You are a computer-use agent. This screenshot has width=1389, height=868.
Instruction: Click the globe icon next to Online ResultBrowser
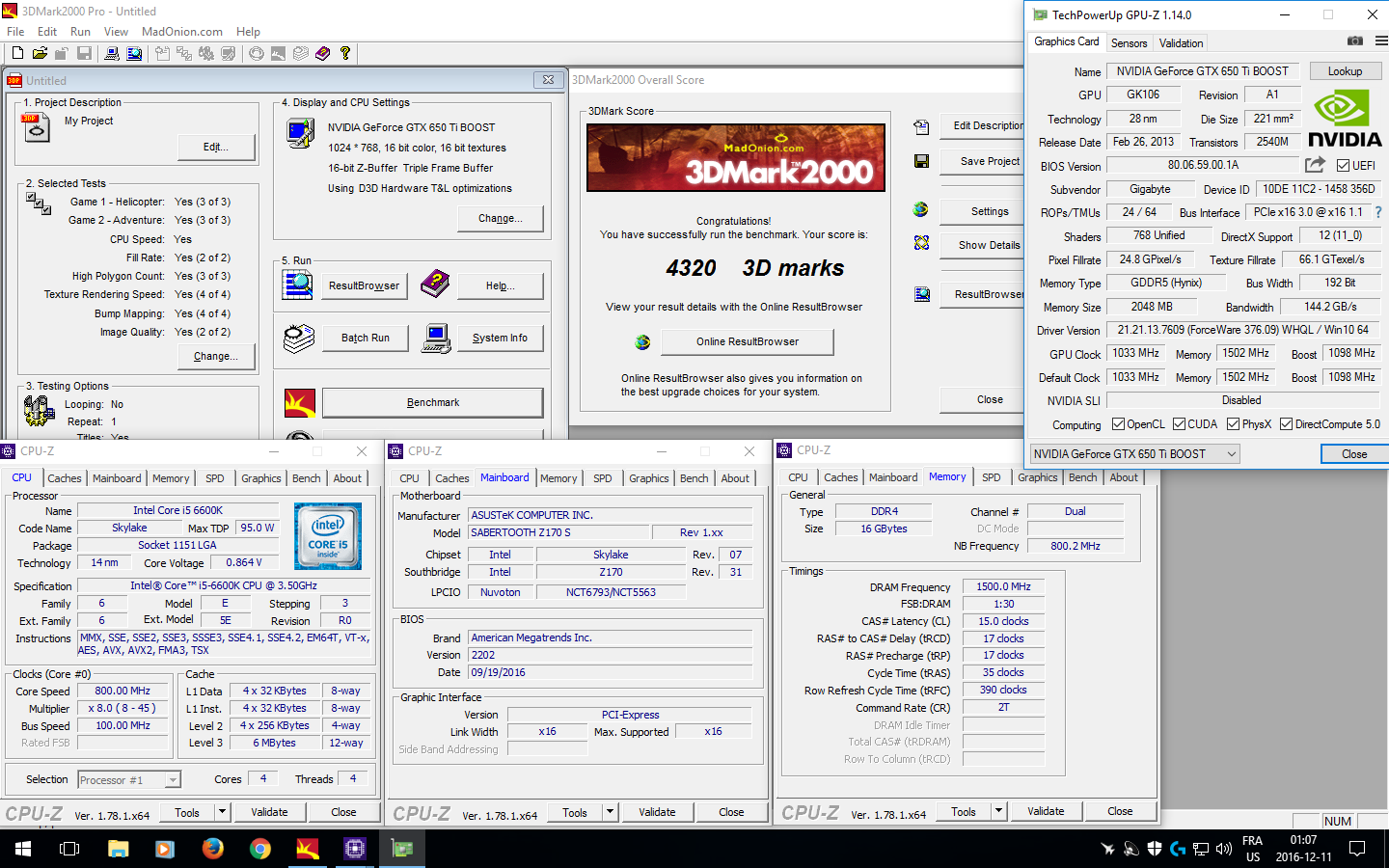point(642,341)
